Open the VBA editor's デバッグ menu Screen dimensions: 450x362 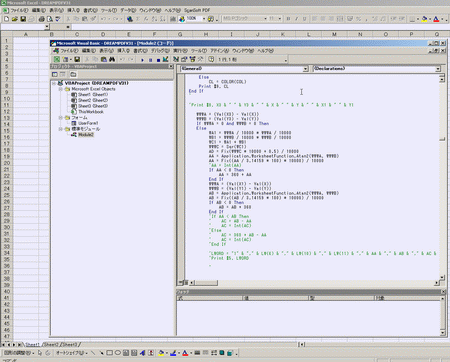pyautogui.click(x=161, y=51)
